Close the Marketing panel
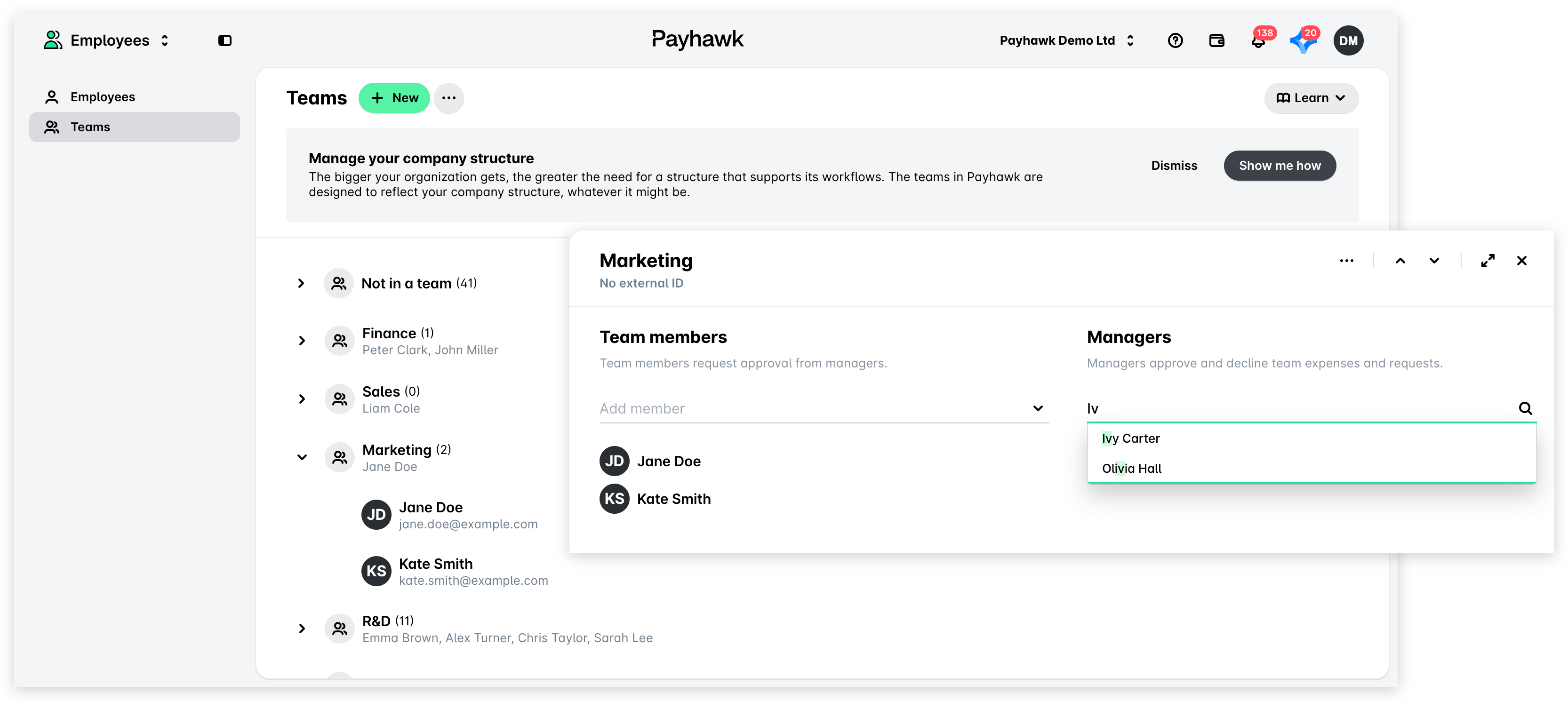 point(1521,261)
